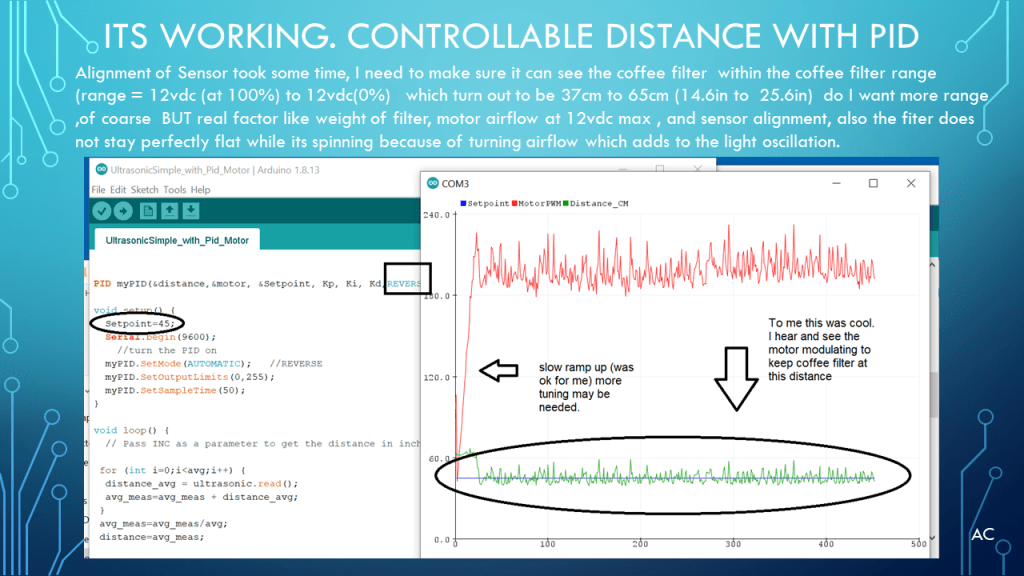Create a new sketch with the New icon

(147, 211)
